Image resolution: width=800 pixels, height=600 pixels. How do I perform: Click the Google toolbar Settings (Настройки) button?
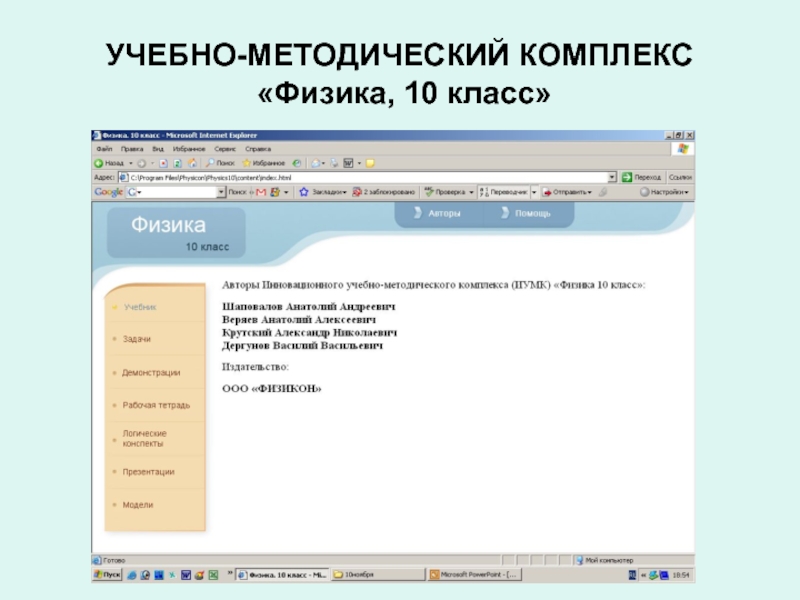point(664,192)
